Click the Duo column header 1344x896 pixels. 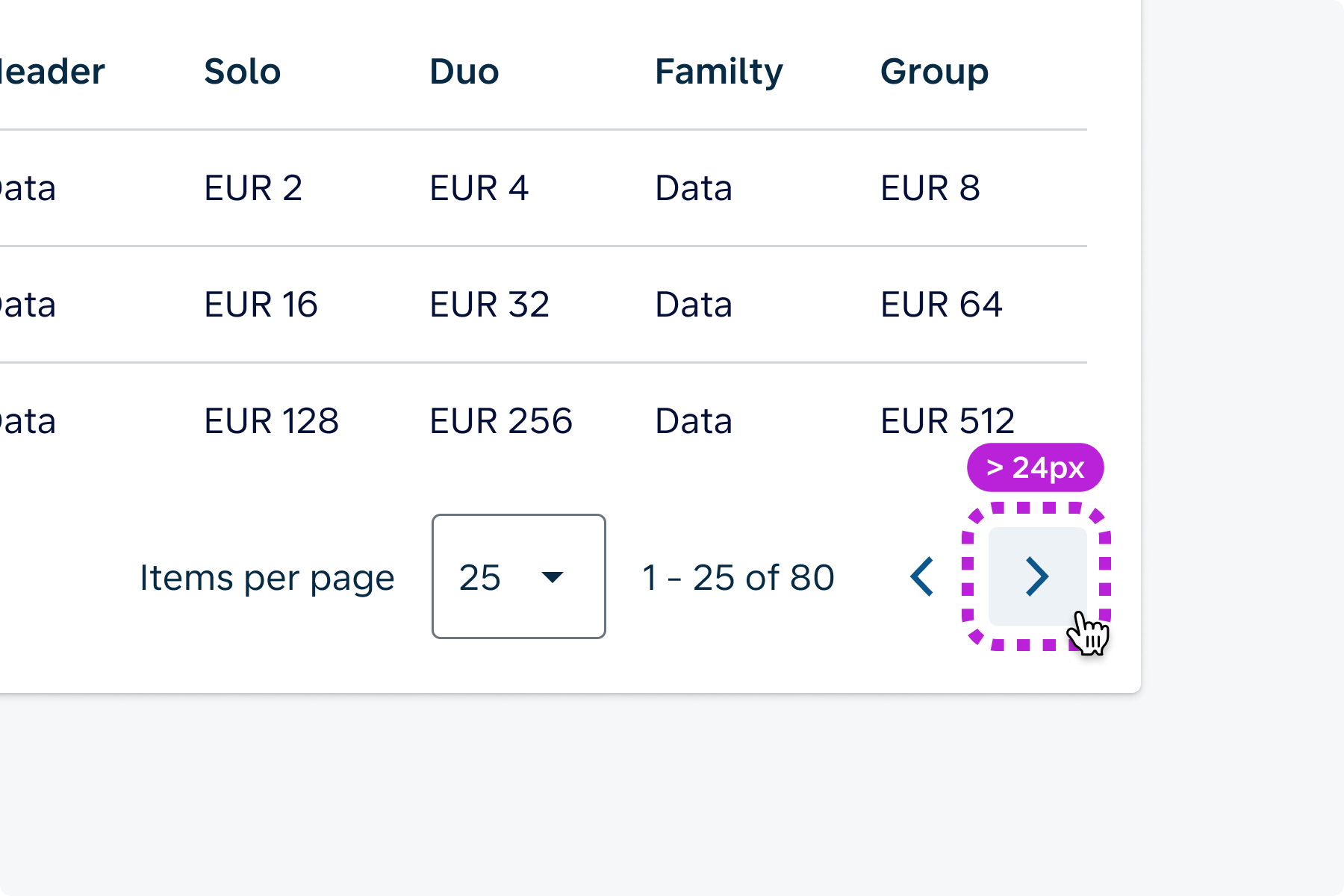pyautogui.click(x=464, y=72)
